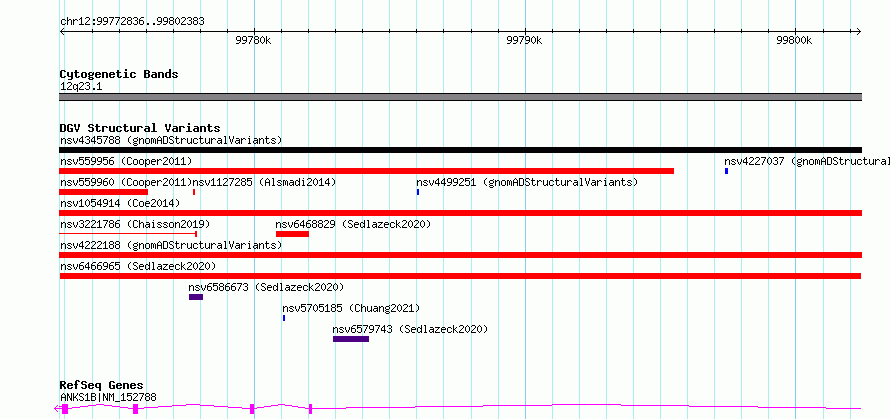Image resolution: width=890 pixels, height=419 pixels.
Task: Click the nsv6586673 purple variant bar
Action: coord(196,297)
